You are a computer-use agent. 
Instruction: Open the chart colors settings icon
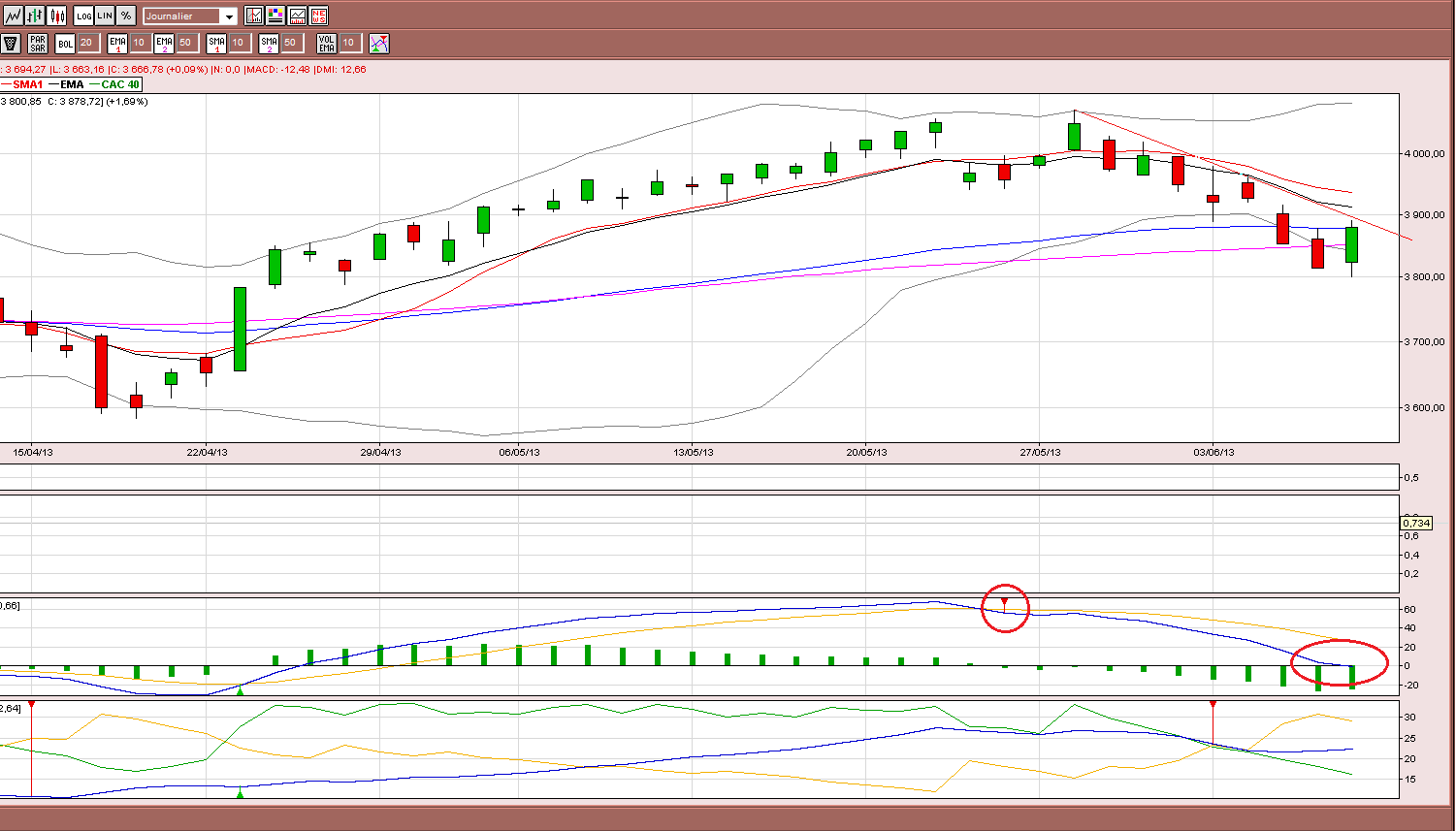point(275,16)
